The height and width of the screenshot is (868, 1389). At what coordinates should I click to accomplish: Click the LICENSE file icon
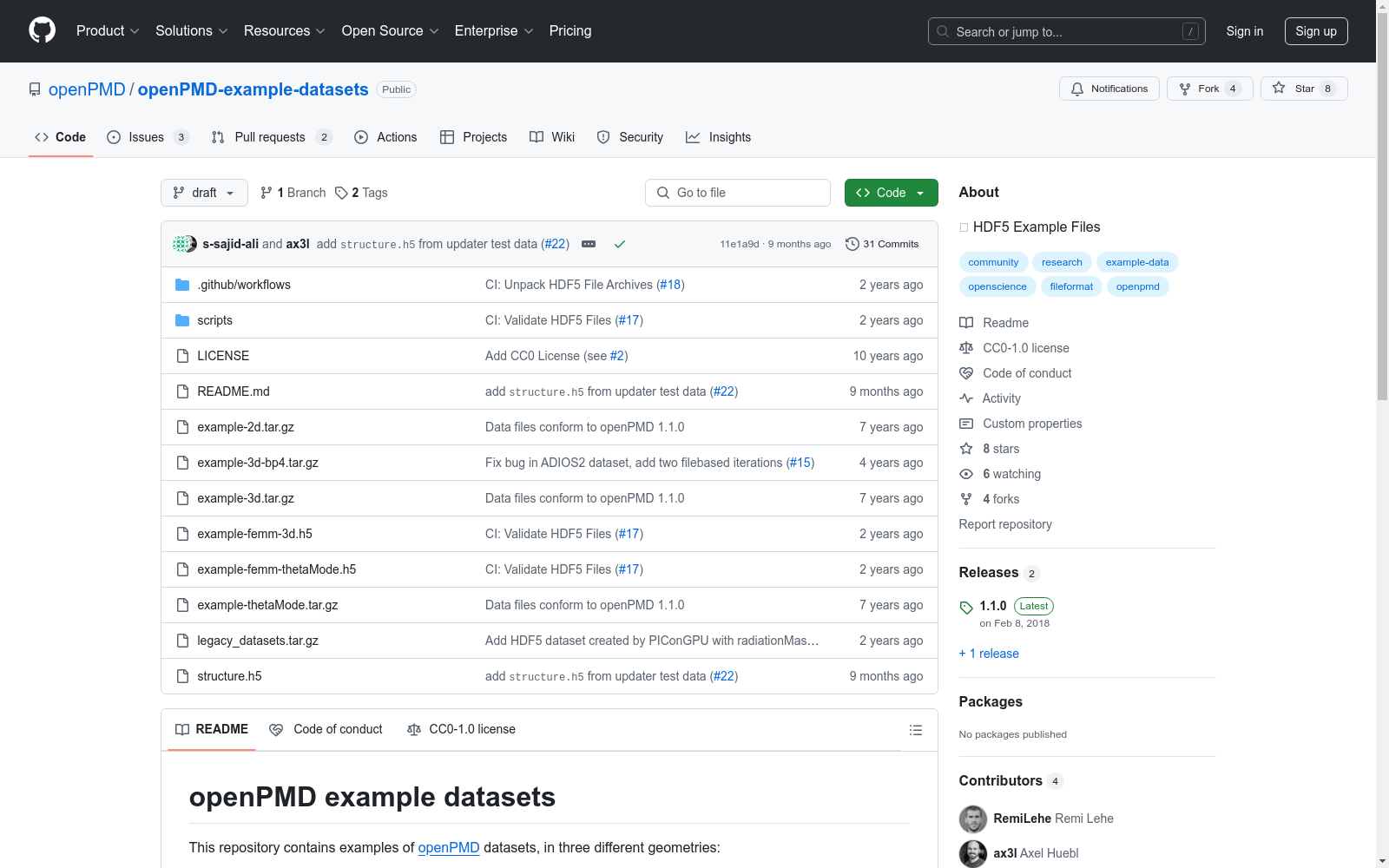182,356
